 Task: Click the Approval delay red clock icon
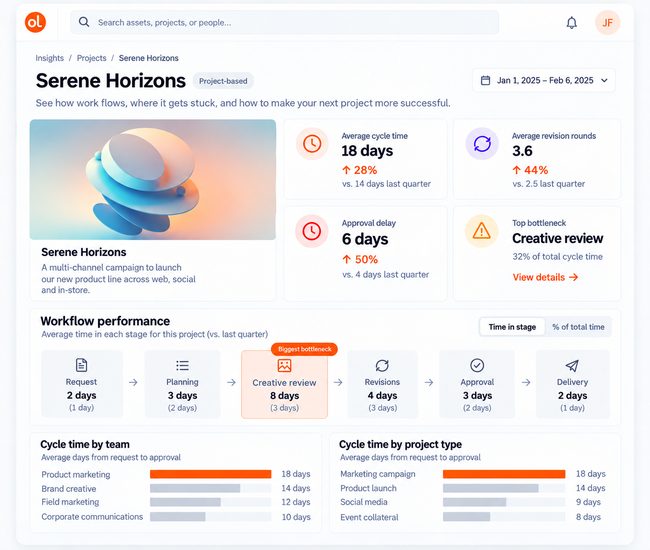[311, 231]
